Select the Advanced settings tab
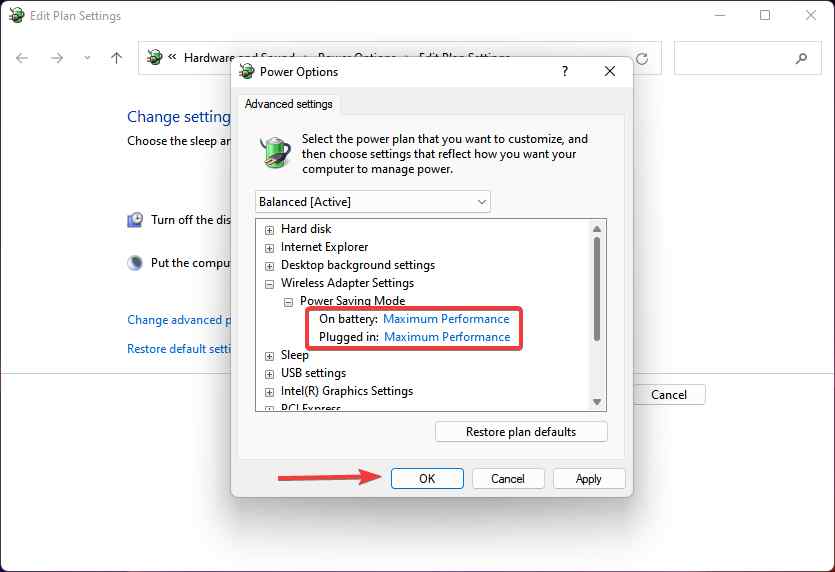This screenshot has width=835, height=572. (289, 104)
